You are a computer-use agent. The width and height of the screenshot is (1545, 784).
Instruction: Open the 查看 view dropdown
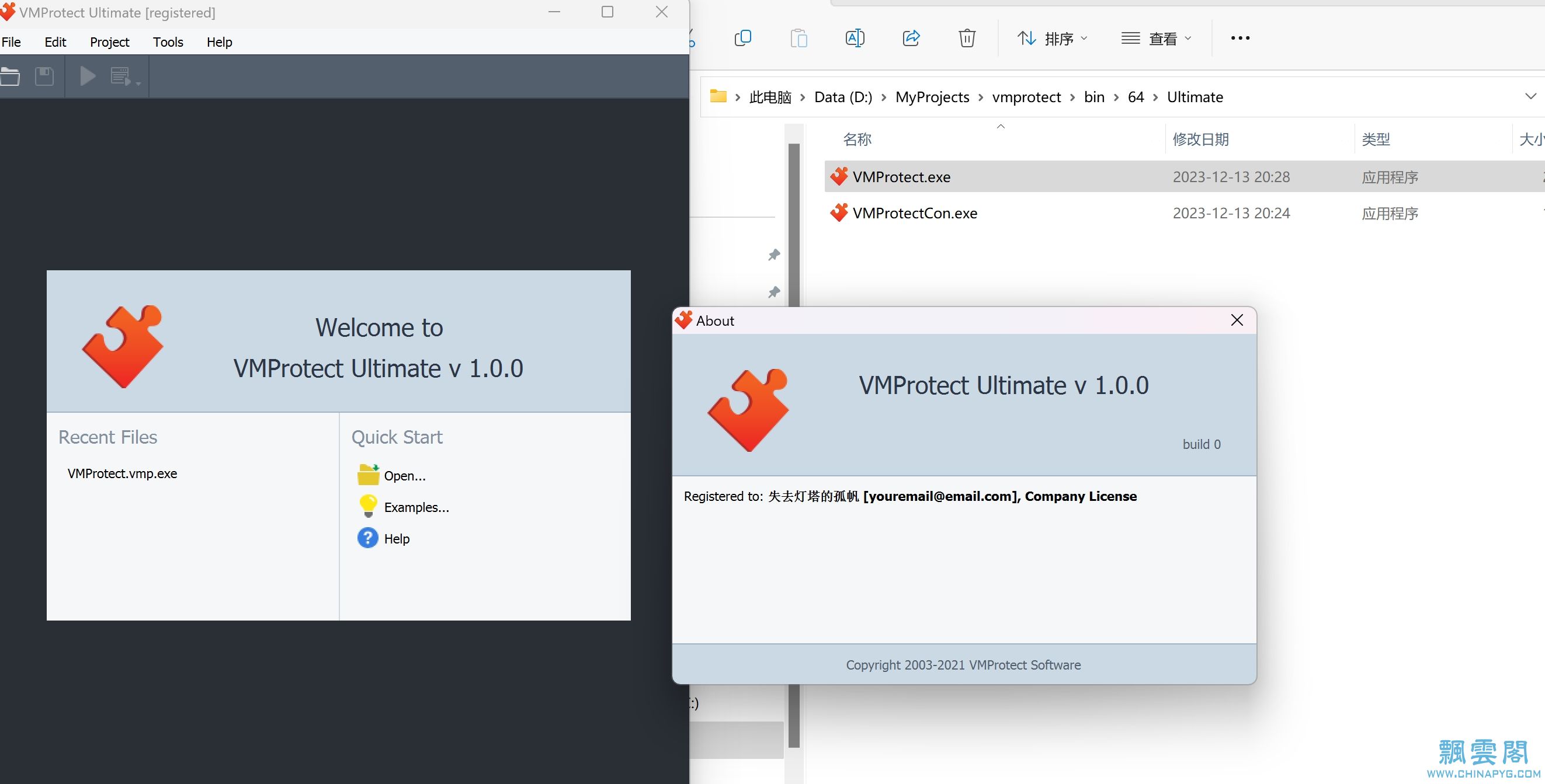(x=1157, y=39)
